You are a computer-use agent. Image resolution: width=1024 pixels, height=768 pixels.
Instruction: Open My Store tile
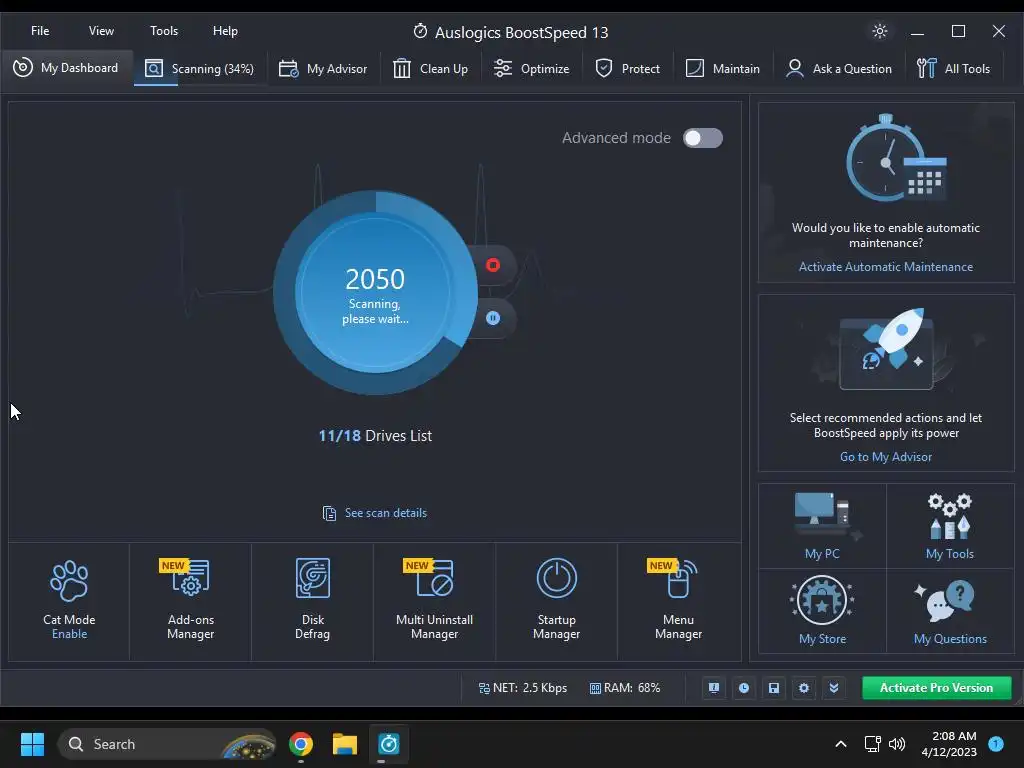[822, 611]
